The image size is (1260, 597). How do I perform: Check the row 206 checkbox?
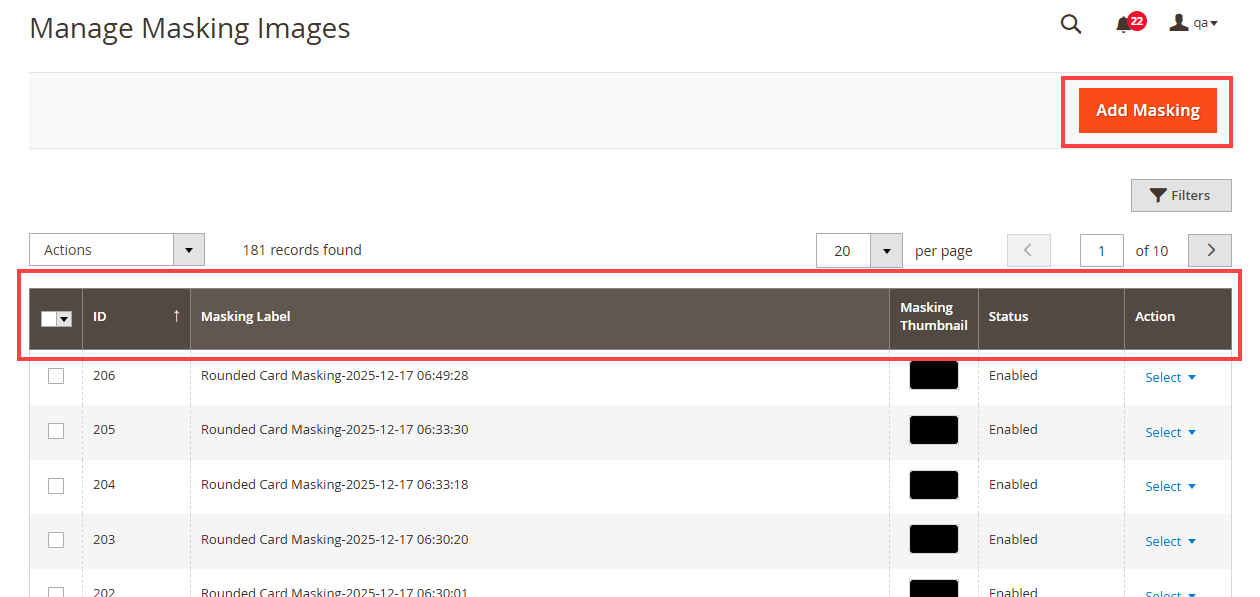point(56,376)
